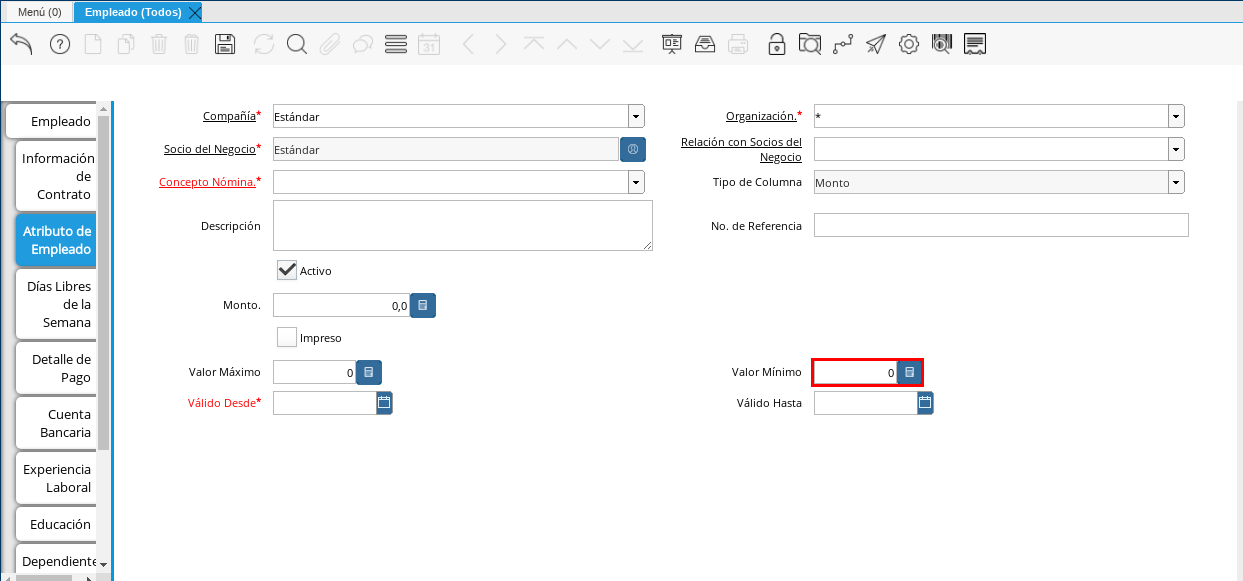1243x581 pixels.
Task: Click the New record page icon
Action: [93, 44]
